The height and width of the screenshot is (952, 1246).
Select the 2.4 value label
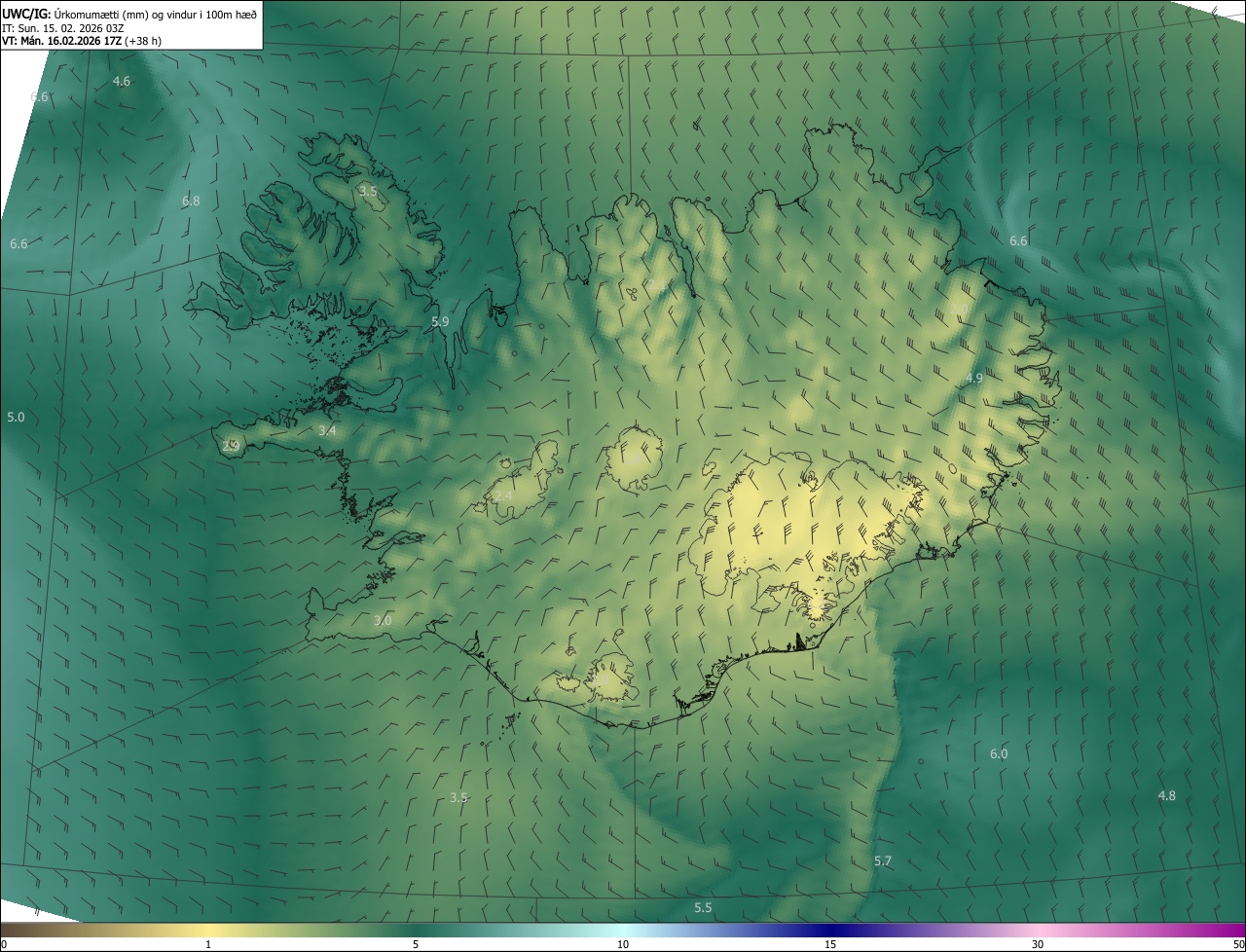click(x=503, y=496)
